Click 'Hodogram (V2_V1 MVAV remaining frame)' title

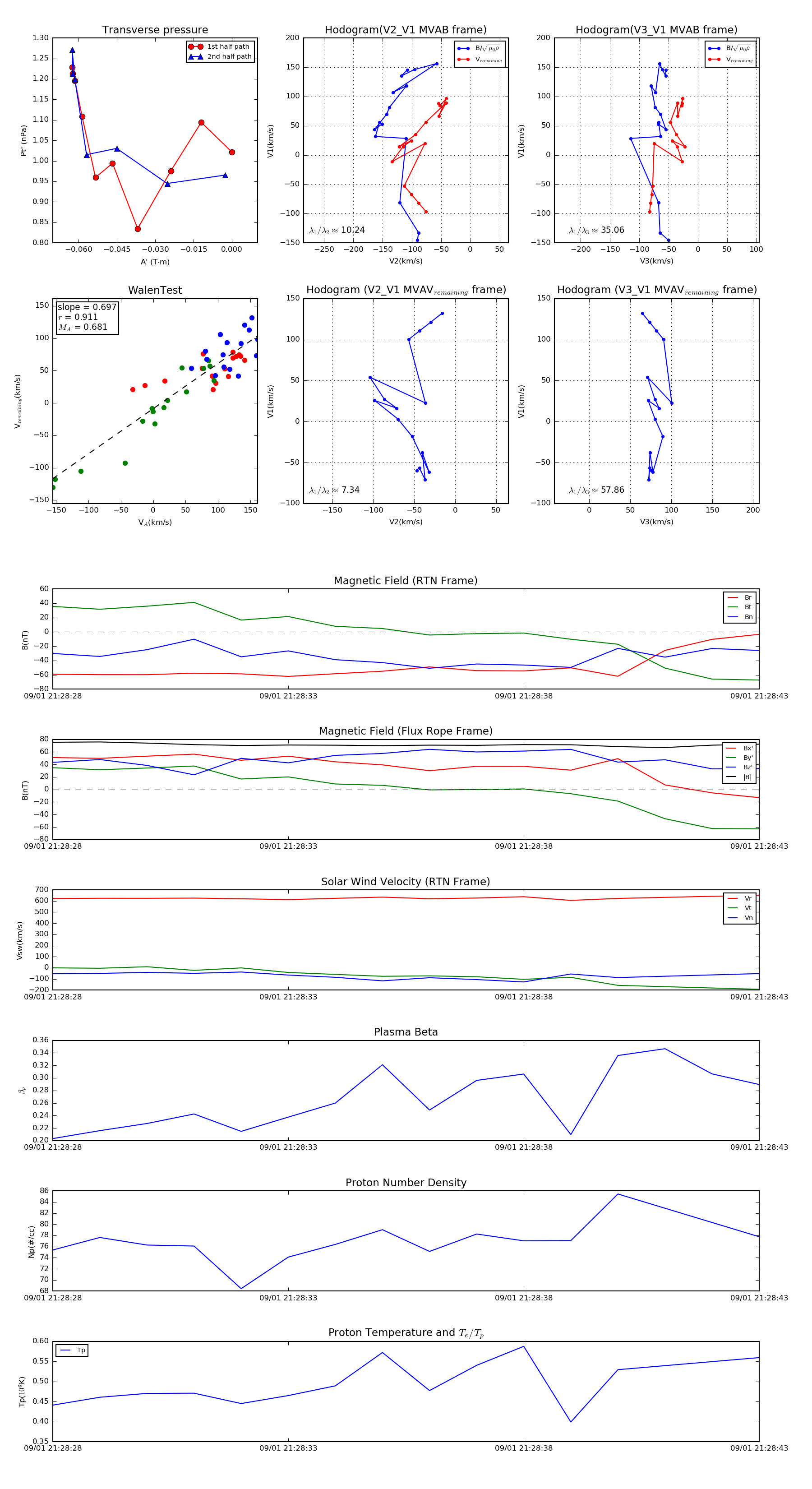coord(406,290)
